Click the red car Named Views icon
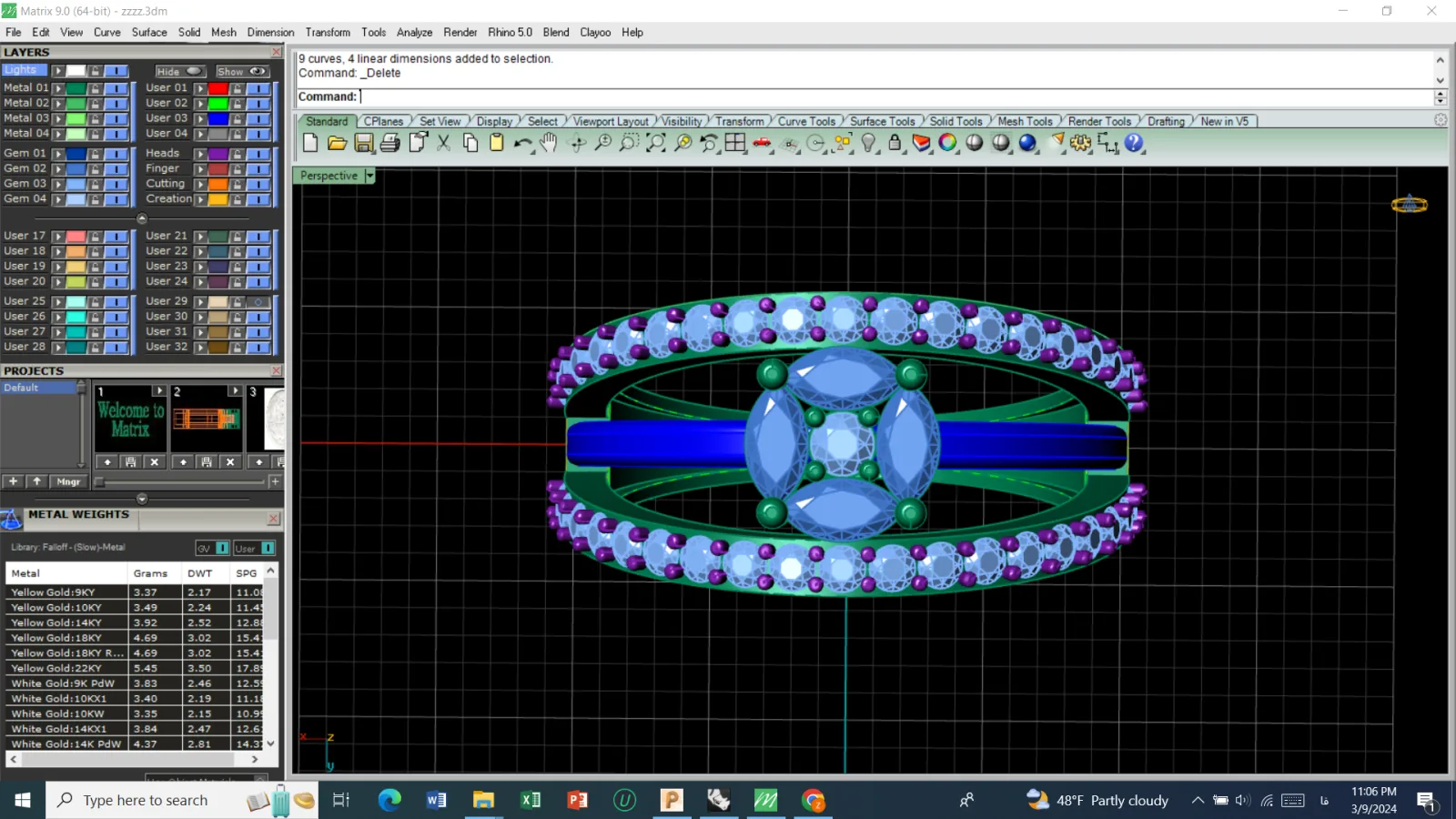This screenshot has width=1456, height=819. click(763, 143)
